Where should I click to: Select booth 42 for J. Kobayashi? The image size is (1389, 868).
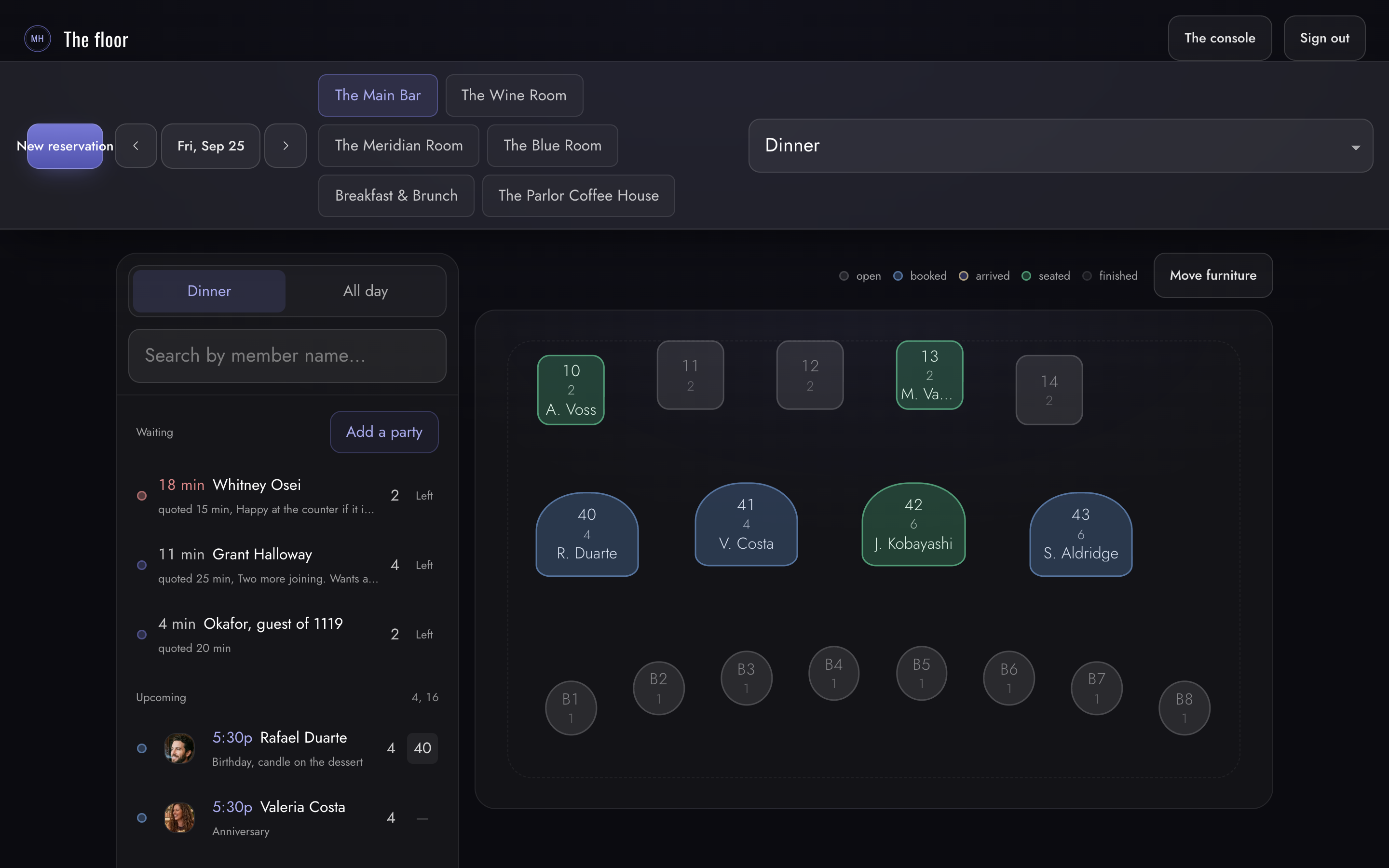(913, 524)
